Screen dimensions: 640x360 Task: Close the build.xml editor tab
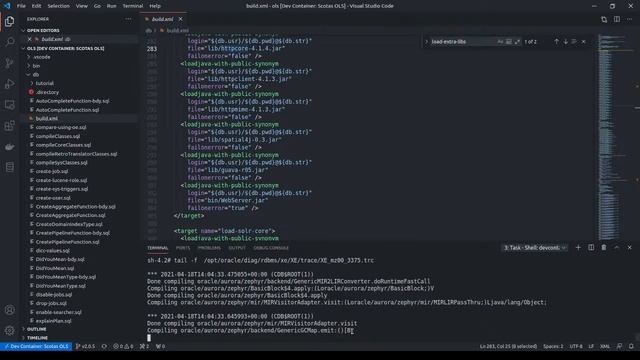(180, 19)
